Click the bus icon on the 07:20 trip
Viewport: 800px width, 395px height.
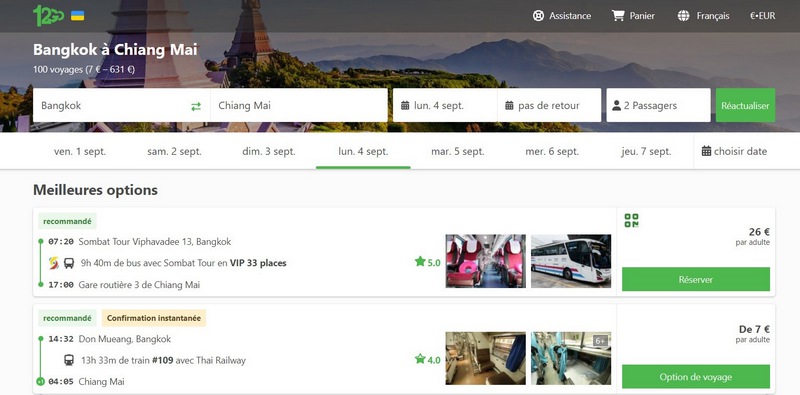[68, 263]
